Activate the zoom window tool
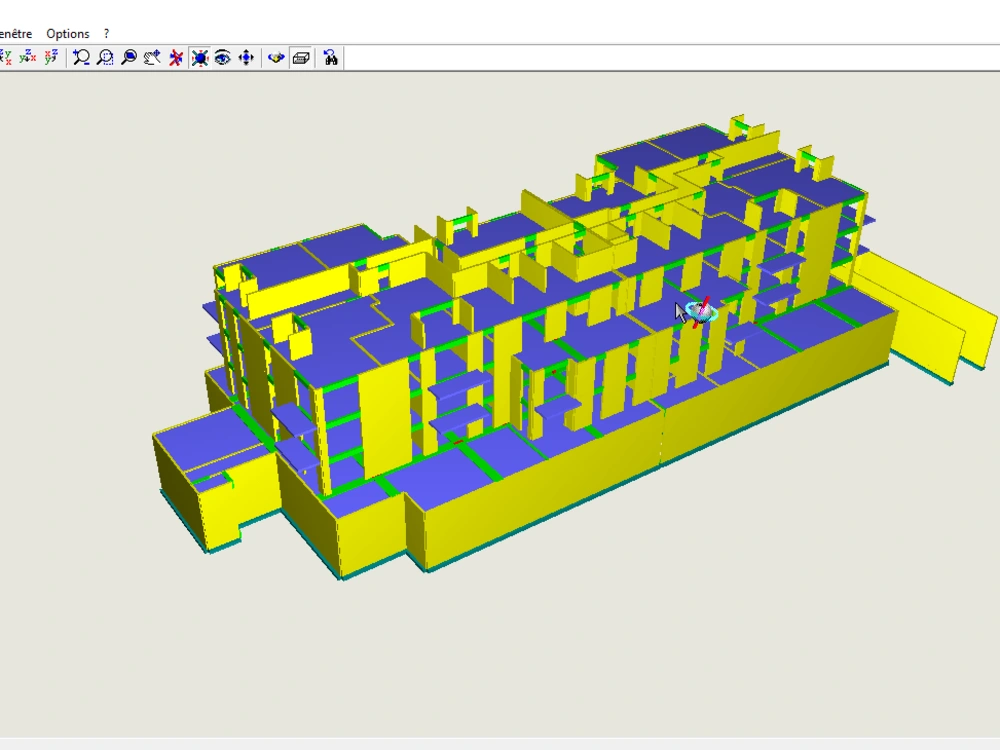Image resolution: width=1000 pixels, height=750 pixels. [x=104, y=57]
